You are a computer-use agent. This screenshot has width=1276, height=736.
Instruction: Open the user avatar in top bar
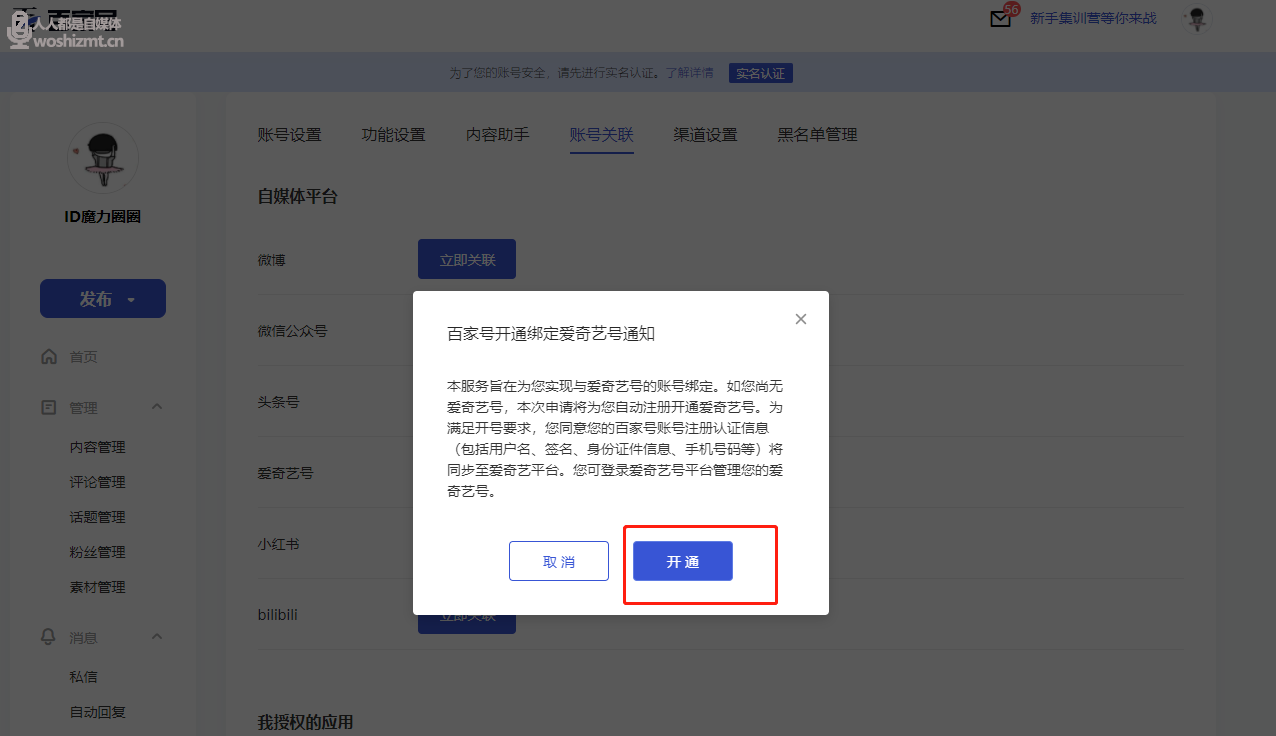pos(1196,19)
